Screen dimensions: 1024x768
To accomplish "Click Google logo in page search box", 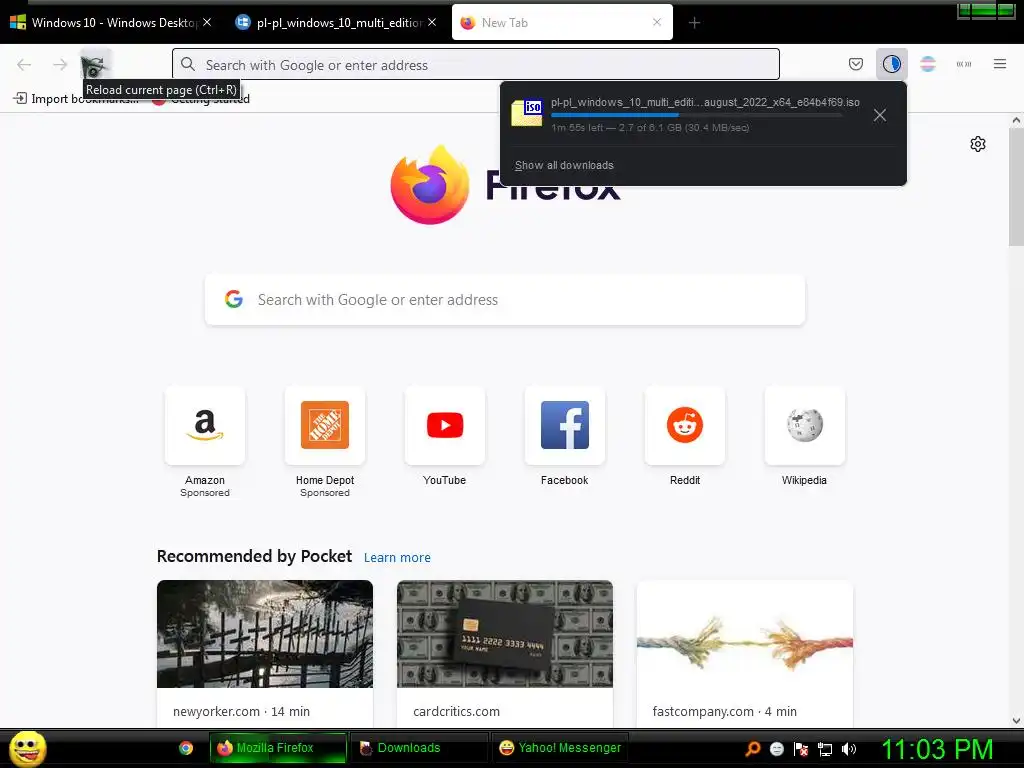I will click(234, 299).
